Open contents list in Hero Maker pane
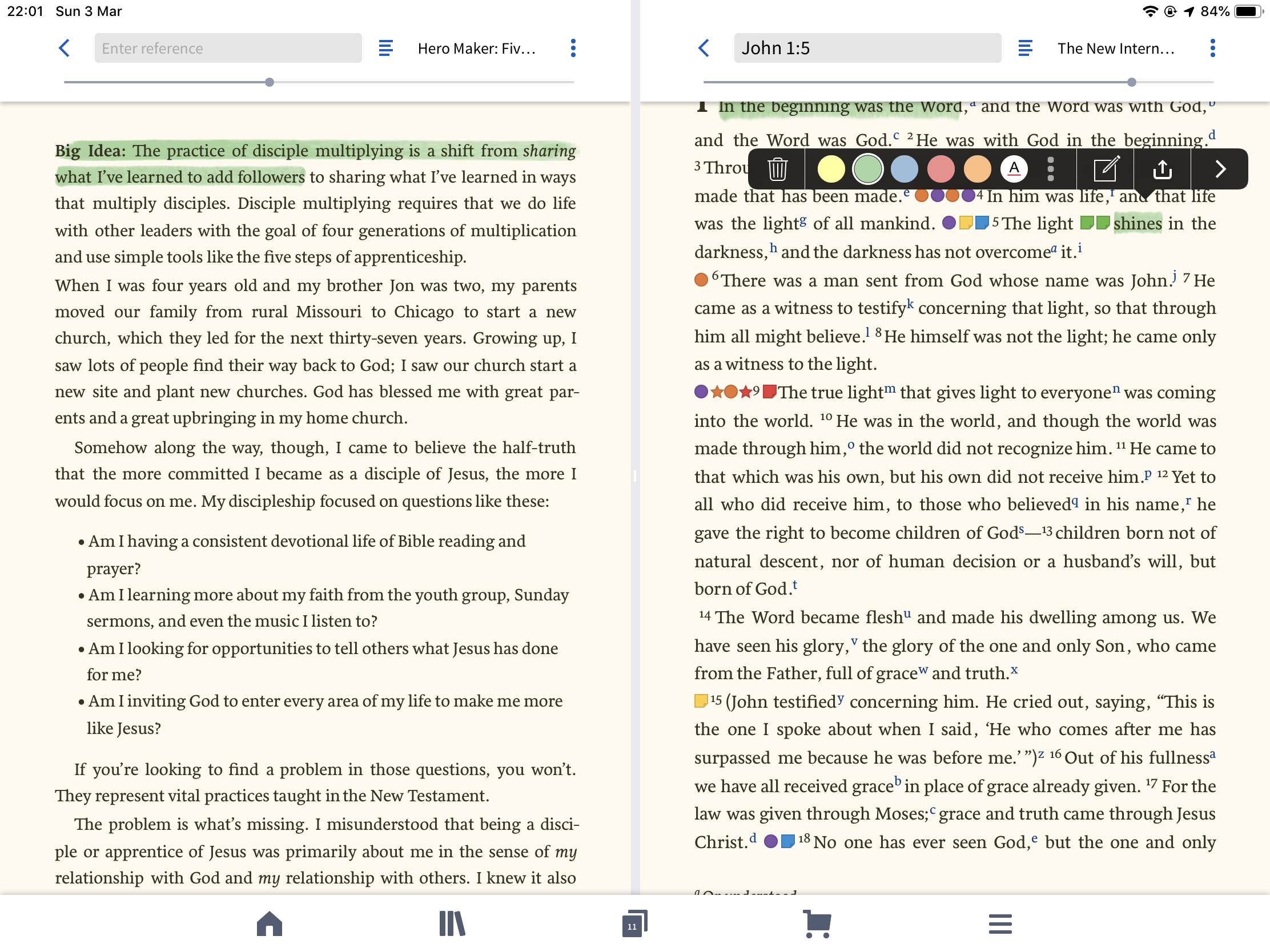Screen dimensions: 1270x952 386,48
